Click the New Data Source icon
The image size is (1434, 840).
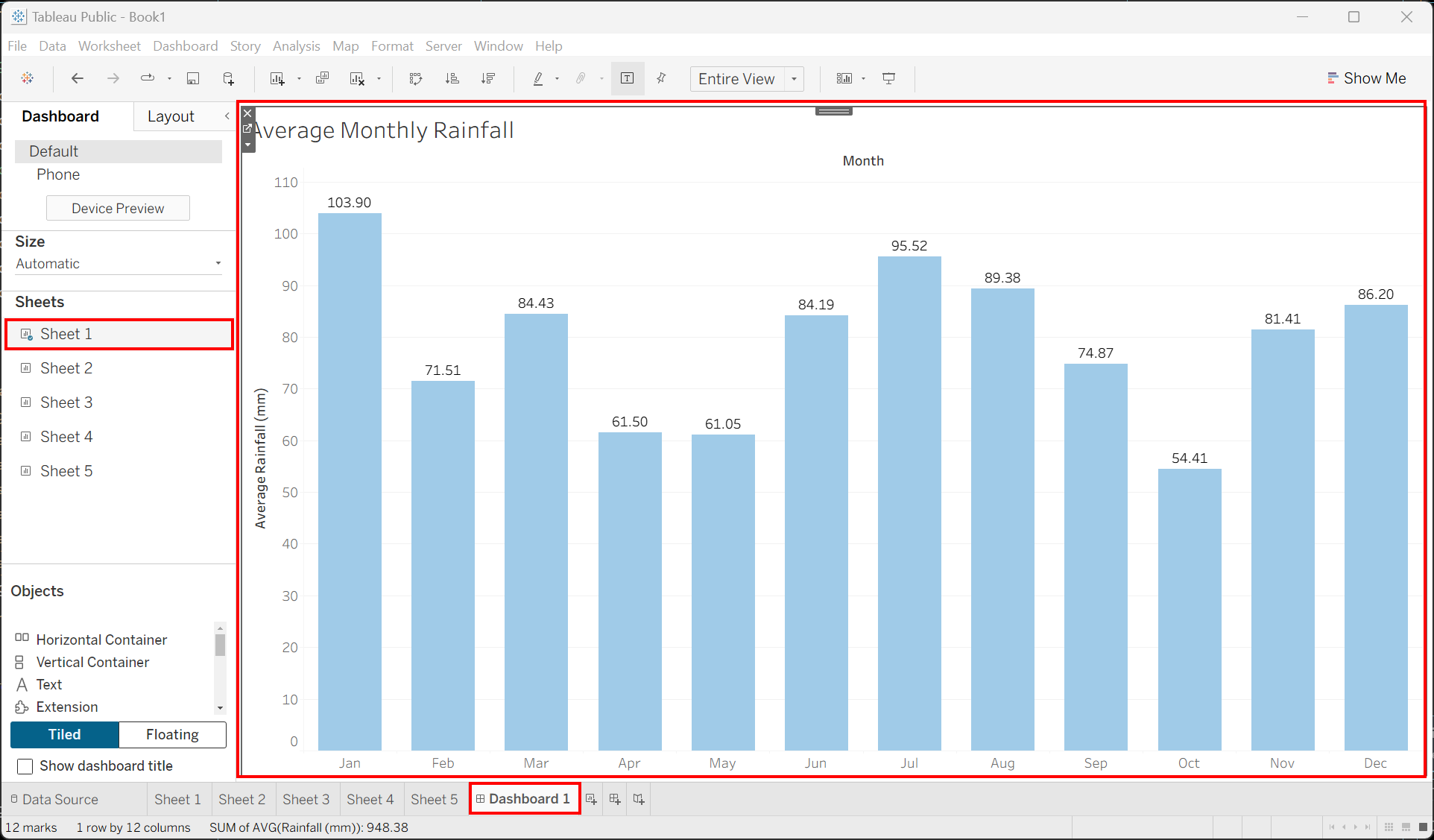(x=229, y=78)
